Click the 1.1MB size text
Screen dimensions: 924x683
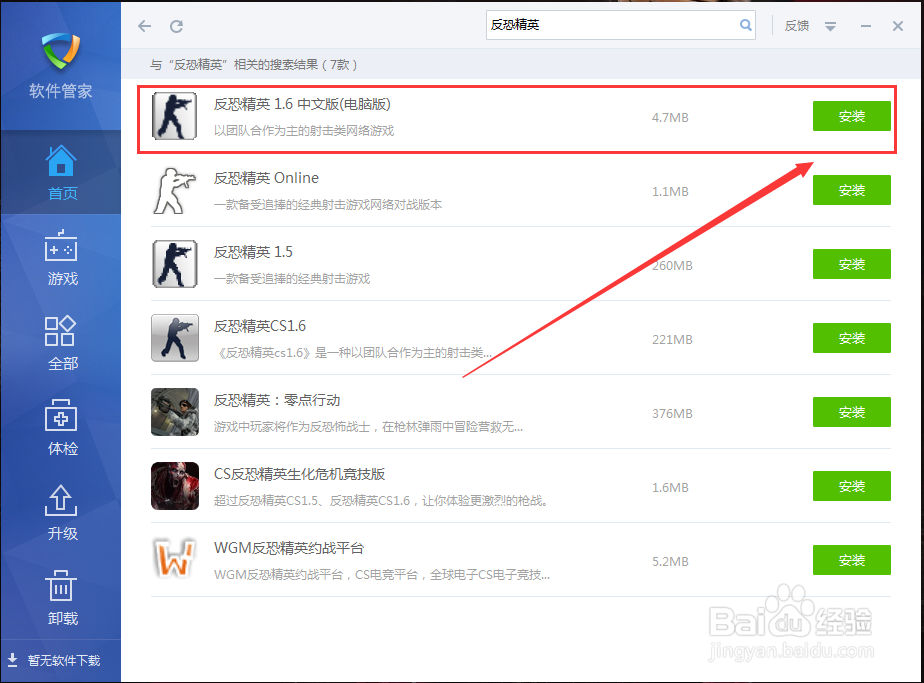(x=670, y=192)
